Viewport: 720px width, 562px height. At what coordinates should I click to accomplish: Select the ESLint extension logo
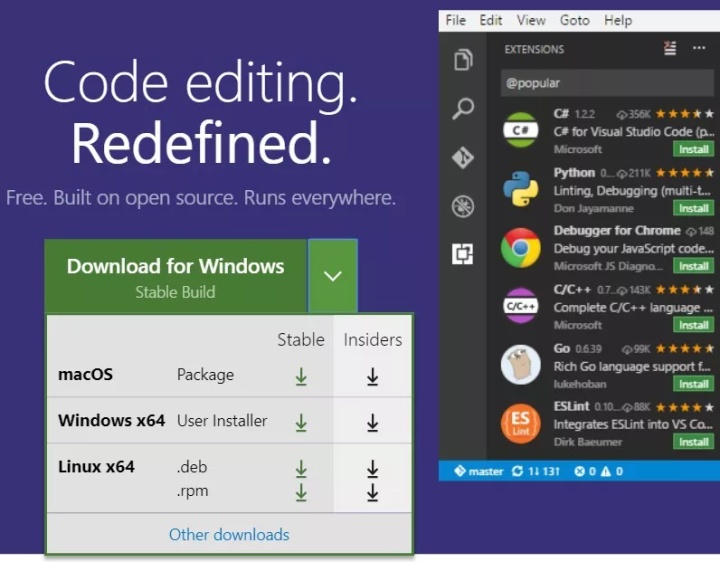pos(520,423)
